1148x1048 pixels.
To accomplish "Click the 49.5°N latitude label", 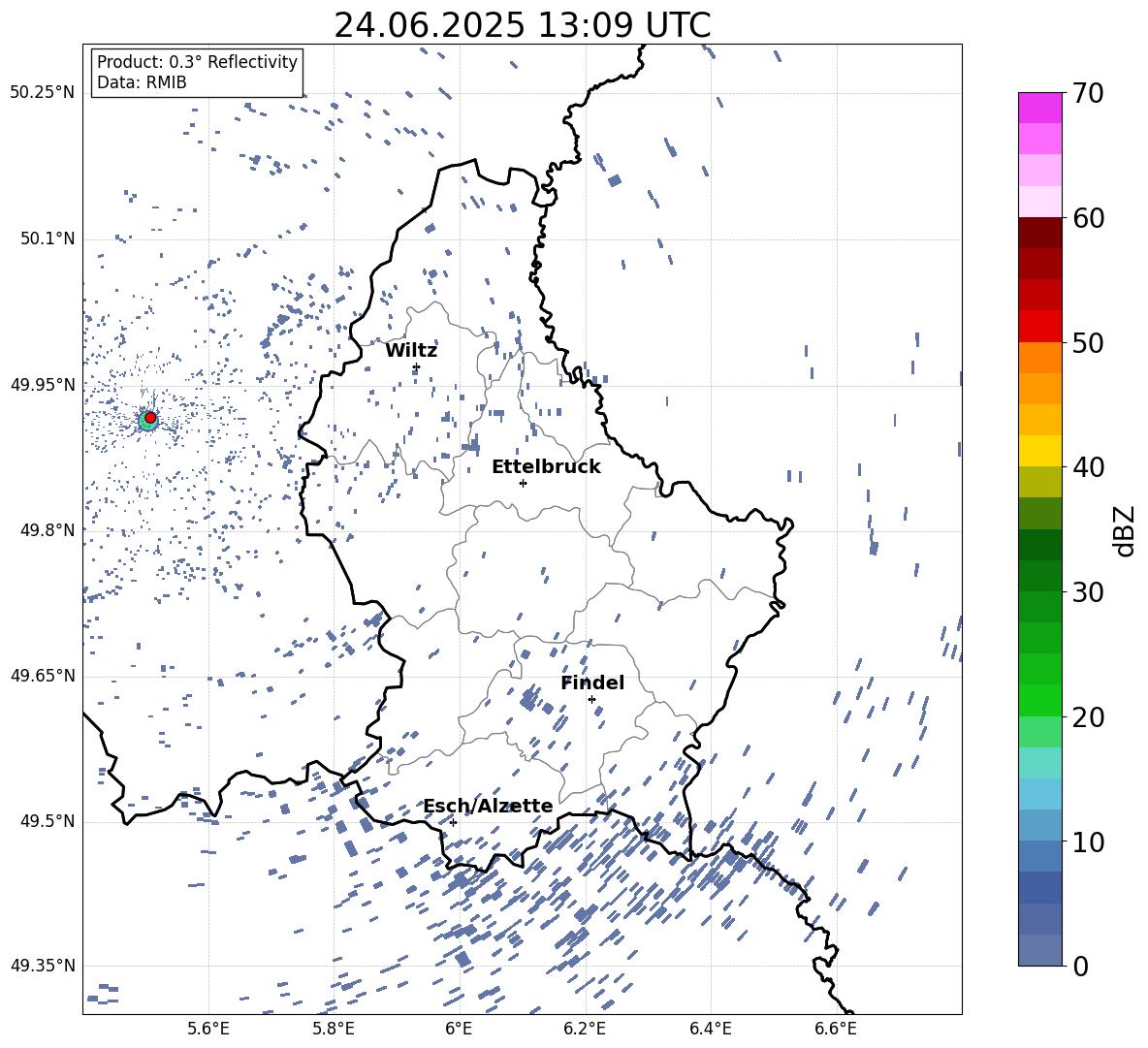I will tap(47, 820).
